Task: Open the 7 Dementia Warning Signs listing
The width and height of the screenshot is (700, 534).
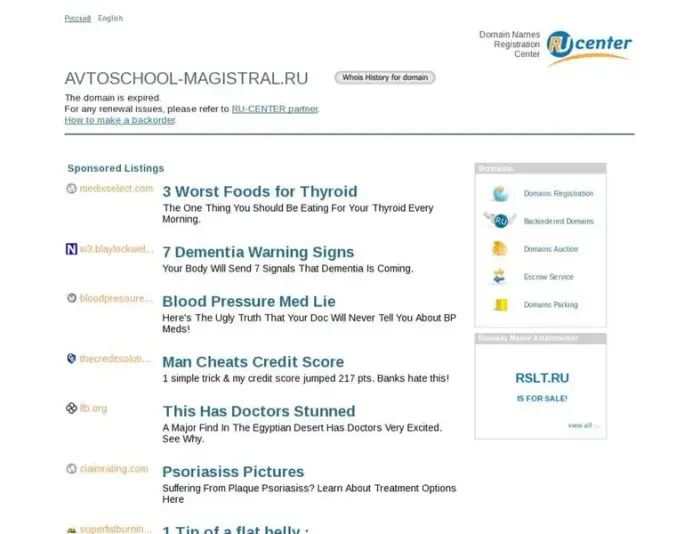Action: (258, 252)
